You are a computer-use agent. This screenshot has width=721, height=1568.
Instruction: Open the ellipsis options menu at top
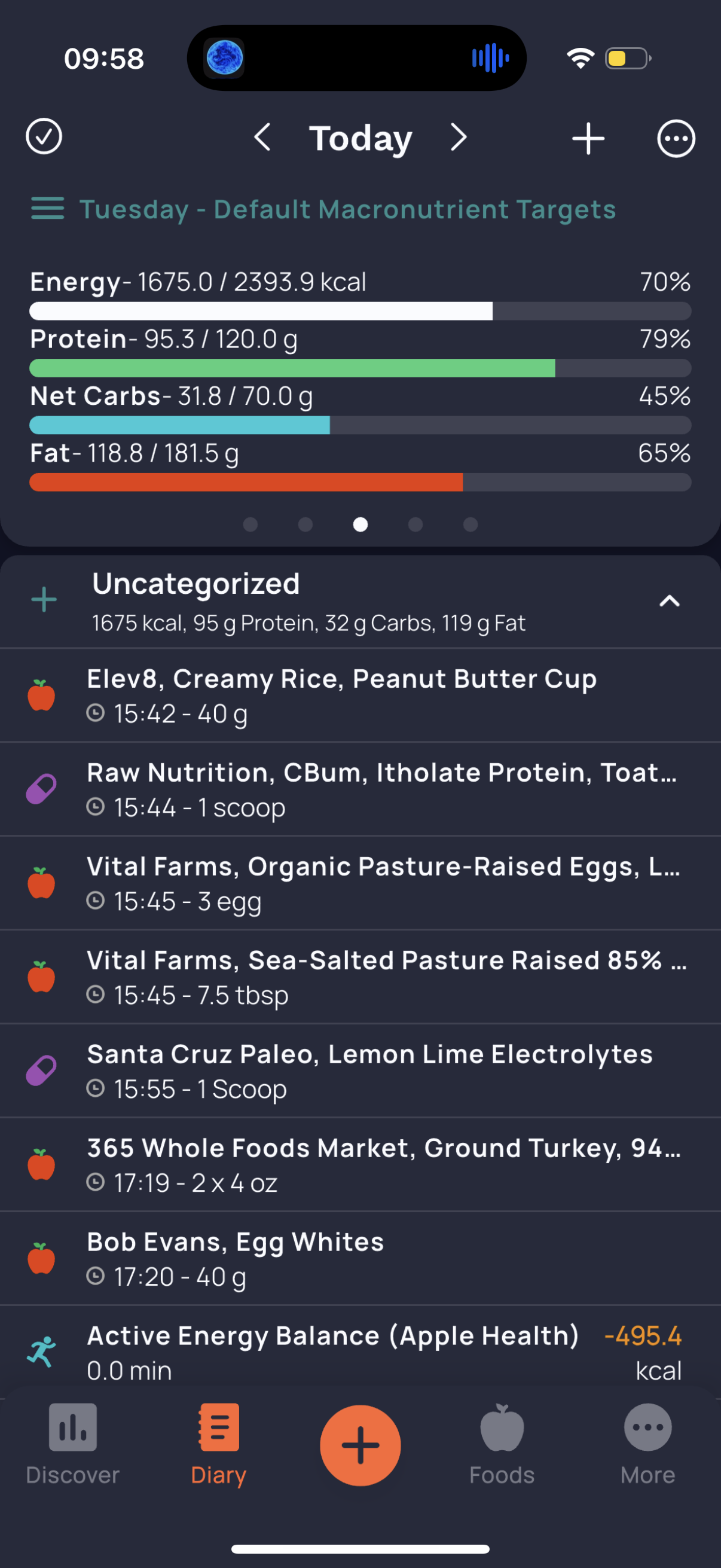[676, 139]
